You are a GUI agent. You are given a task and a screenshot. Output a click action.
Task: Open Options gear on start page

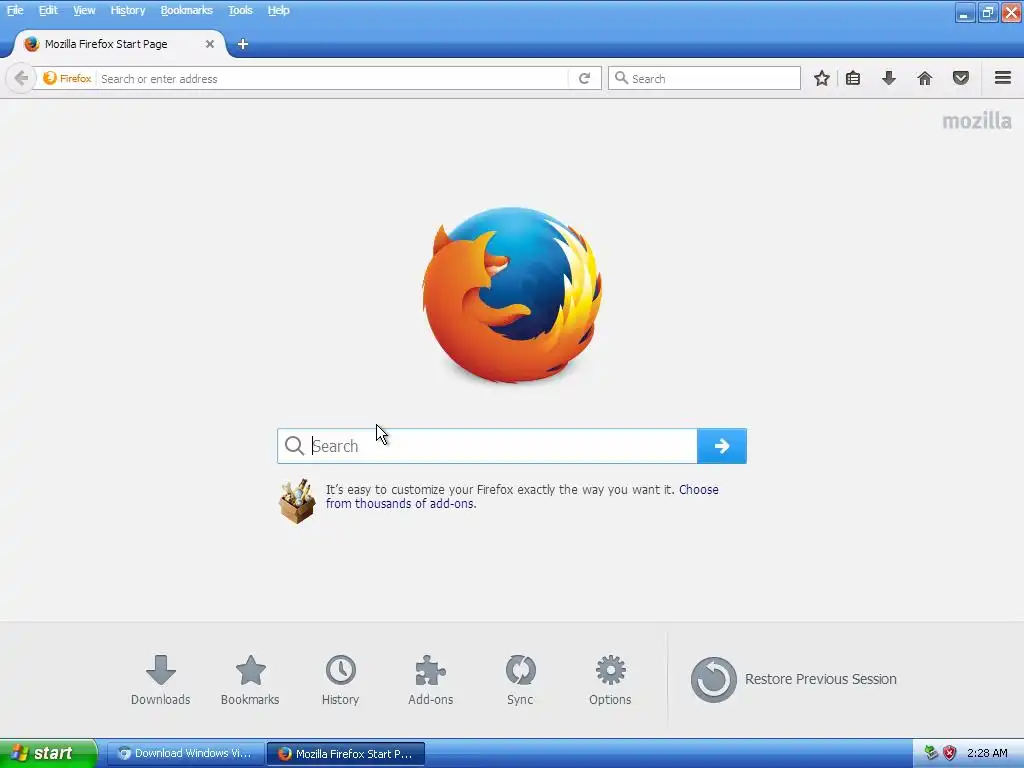pyautogui.click(x=610, y=680)
